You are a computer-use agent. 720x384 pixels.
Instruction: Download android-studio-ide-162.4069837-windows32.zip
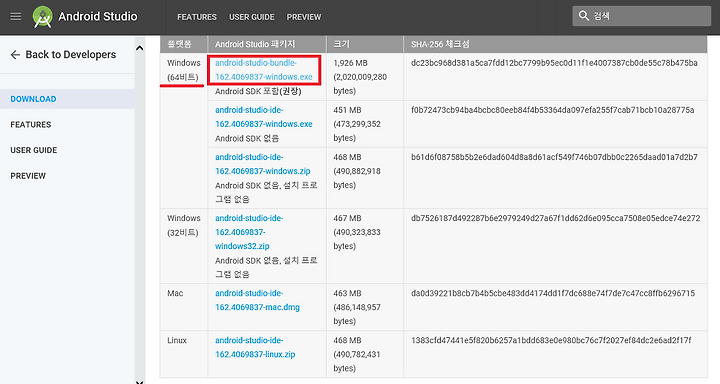pyautogui.click(x=249, y=232)
